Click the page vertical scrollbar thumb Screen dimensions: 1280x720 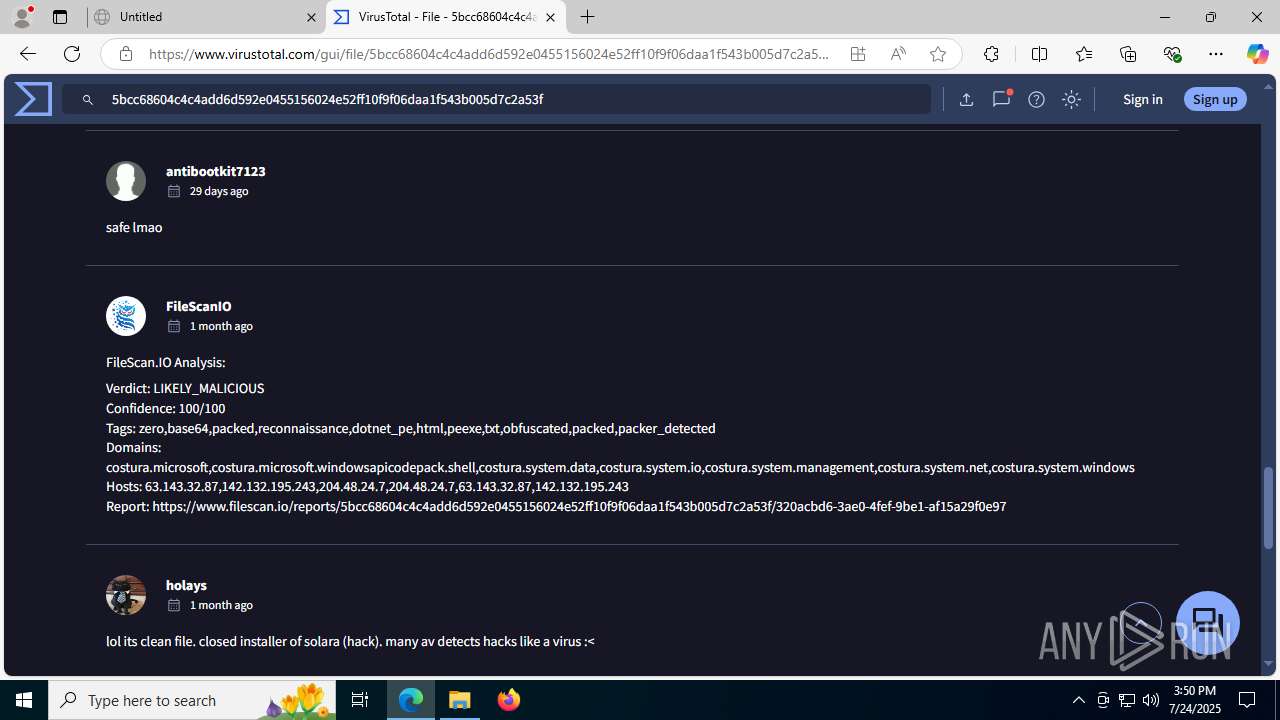1268,508
